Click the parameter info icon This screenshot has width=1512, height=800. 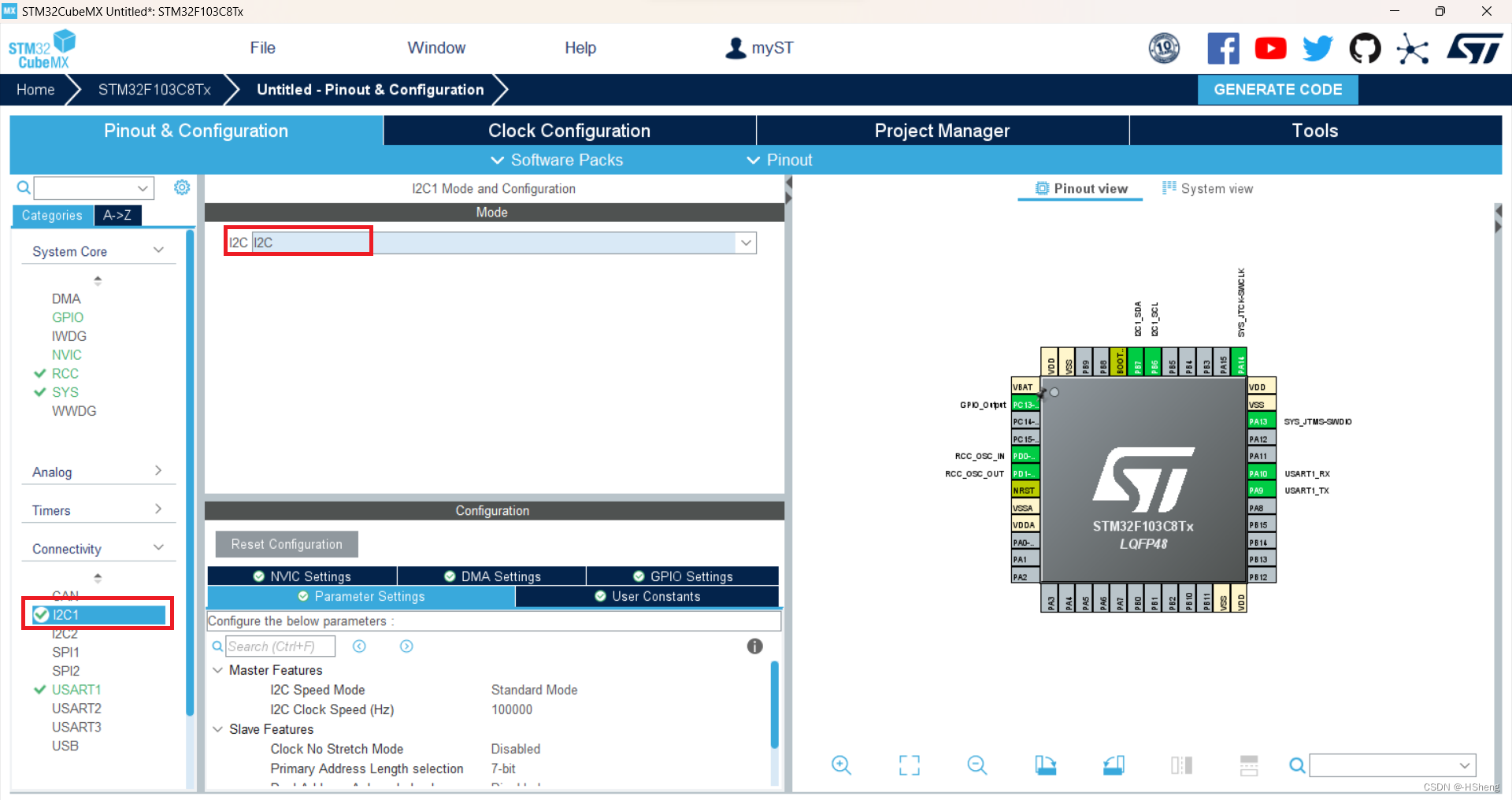click(754, 646)
